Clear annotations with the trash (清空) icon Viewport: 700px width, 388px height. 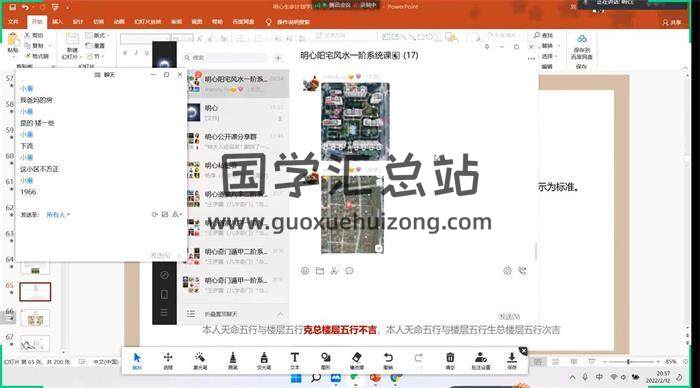(450, 360)
